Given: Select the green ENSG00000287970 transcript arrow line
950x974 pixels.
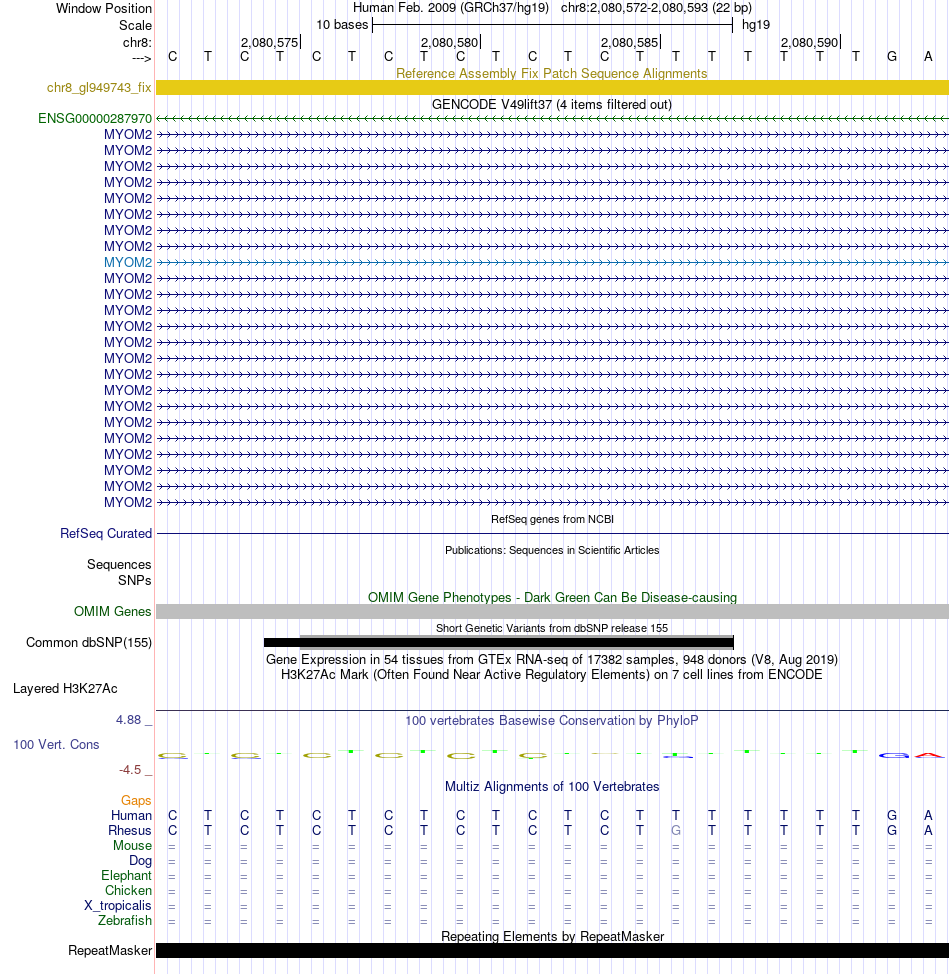Looking at the screenshot, I should point(552,118).
